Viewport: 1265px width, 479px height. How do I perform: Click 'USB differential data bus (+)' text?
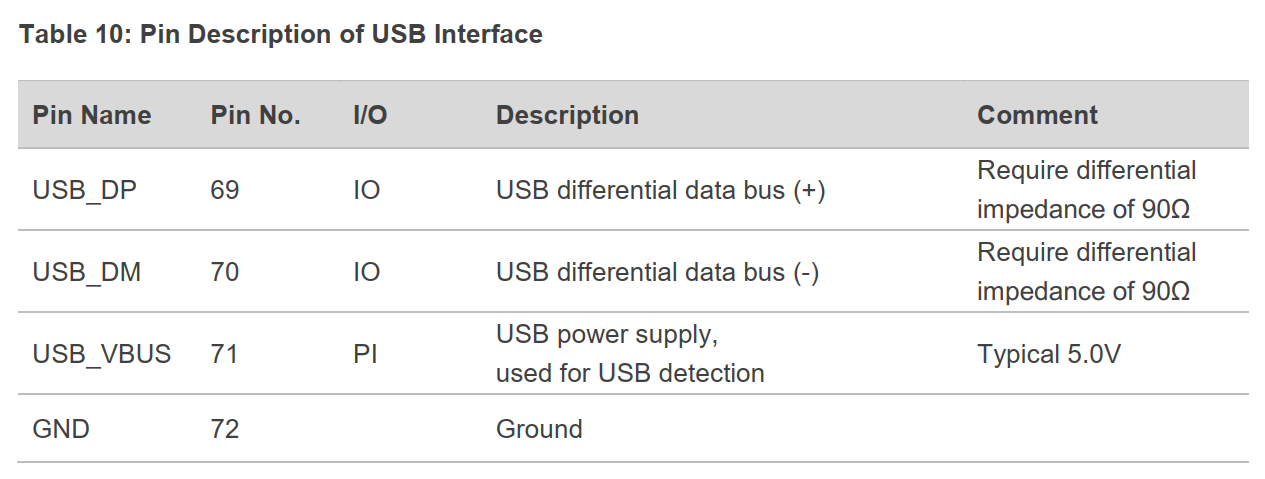point(660,190)
